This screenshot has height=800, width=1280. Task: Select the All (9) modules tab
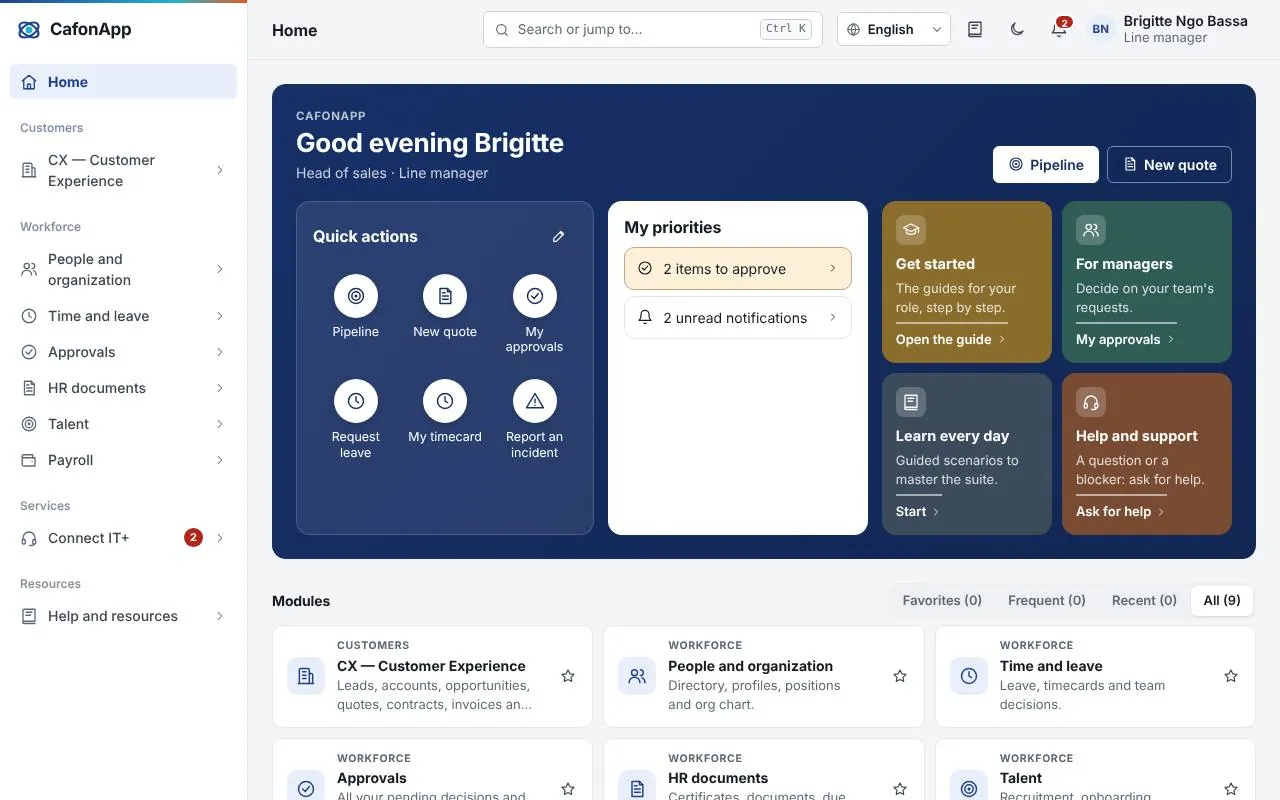(x=1222, y=601)
